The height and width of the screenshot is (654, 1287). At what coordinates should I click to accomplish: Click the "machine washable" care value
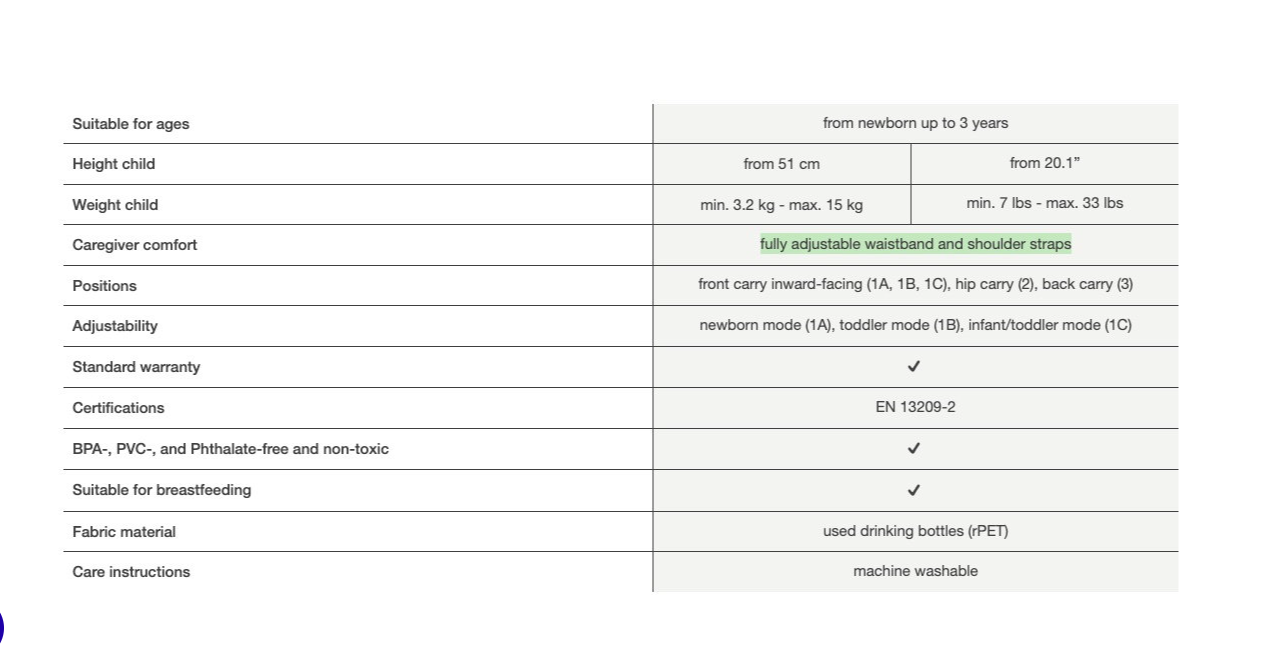tap(915, 571)
